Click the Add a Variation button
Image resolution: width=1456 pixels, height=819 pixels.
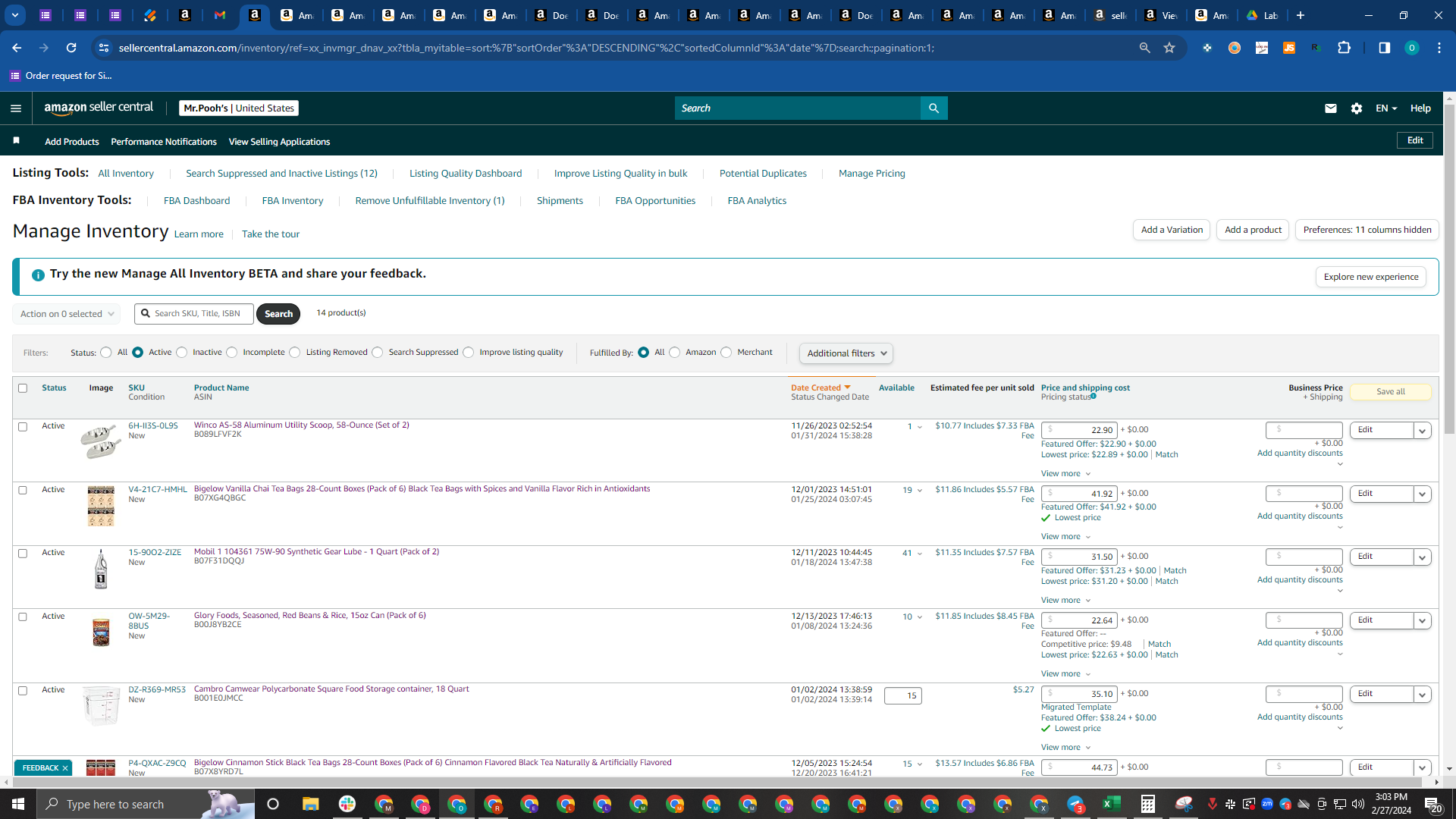click(x=1172, y=230)
